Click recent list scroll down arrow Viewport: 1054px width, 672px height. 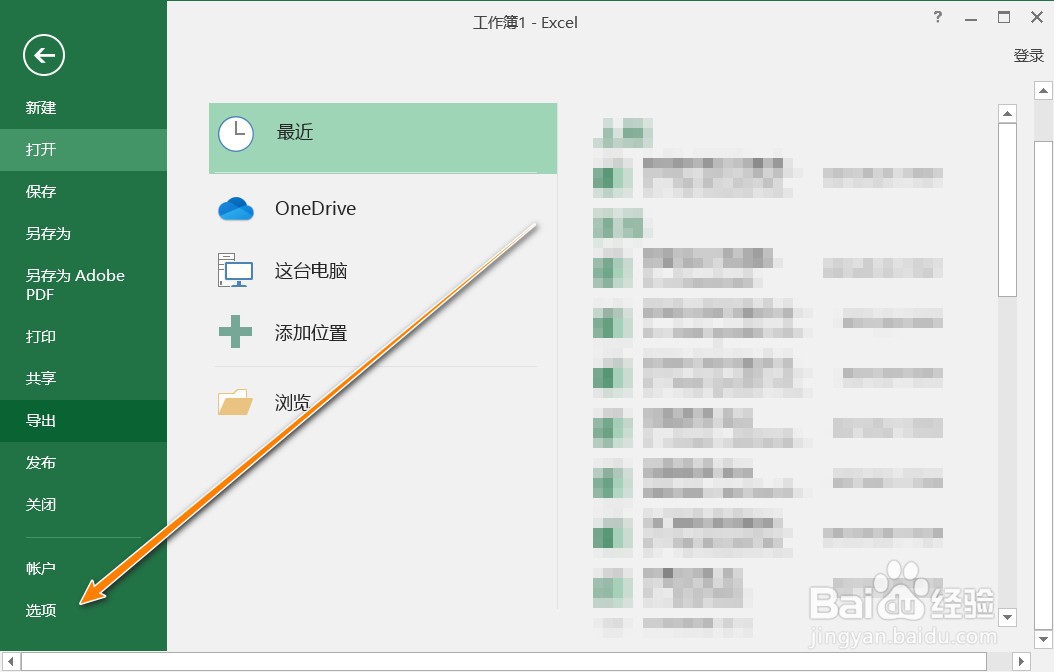coord(1007,616)
